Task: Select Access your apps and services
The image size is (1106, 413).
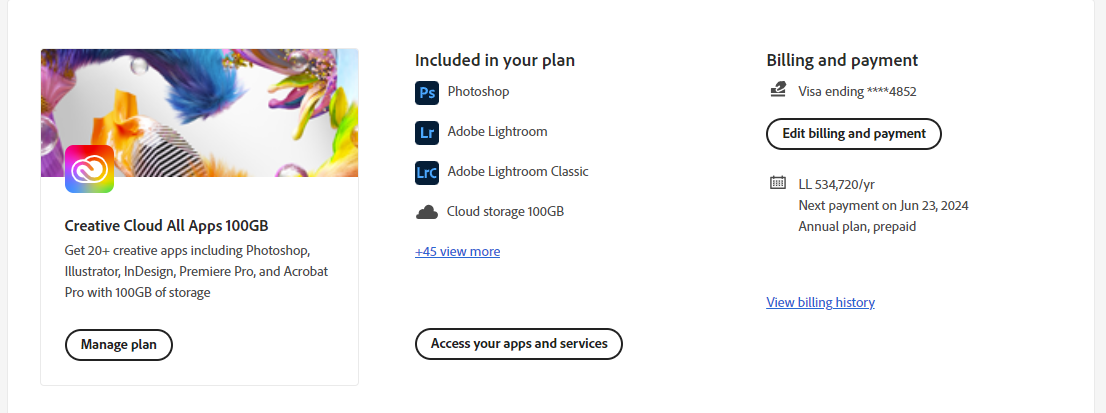Action: 518,344
